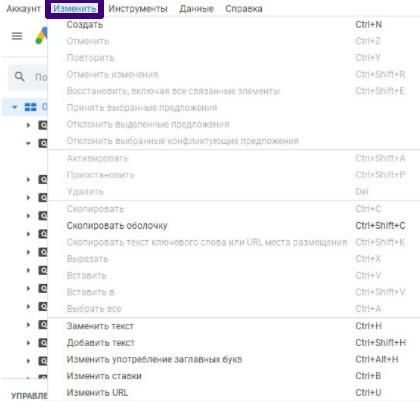Collapse the top account tree node

click(14, 107)
